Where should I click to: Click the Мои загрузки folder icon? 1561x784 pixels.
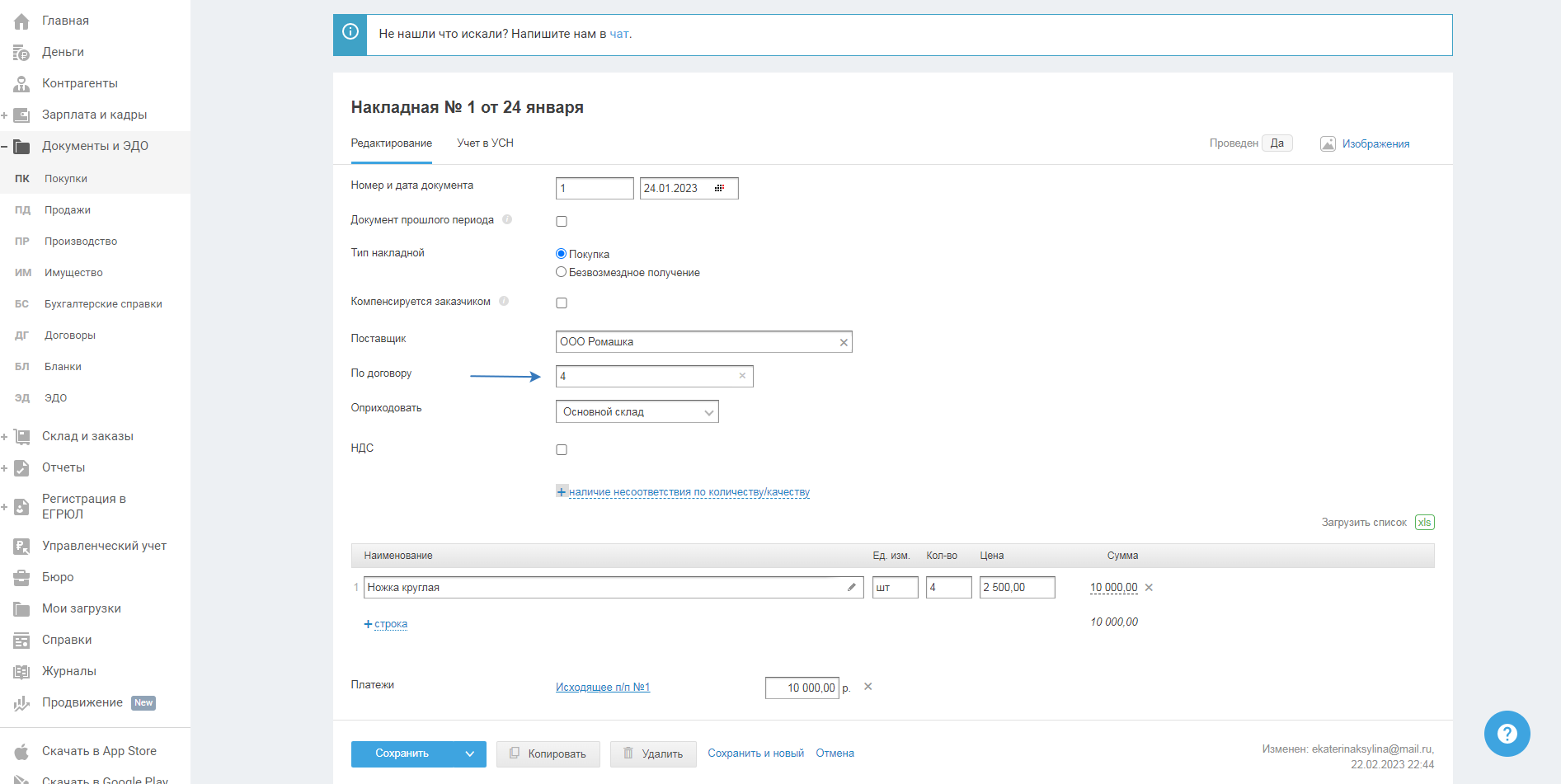[x=21, y=609]
